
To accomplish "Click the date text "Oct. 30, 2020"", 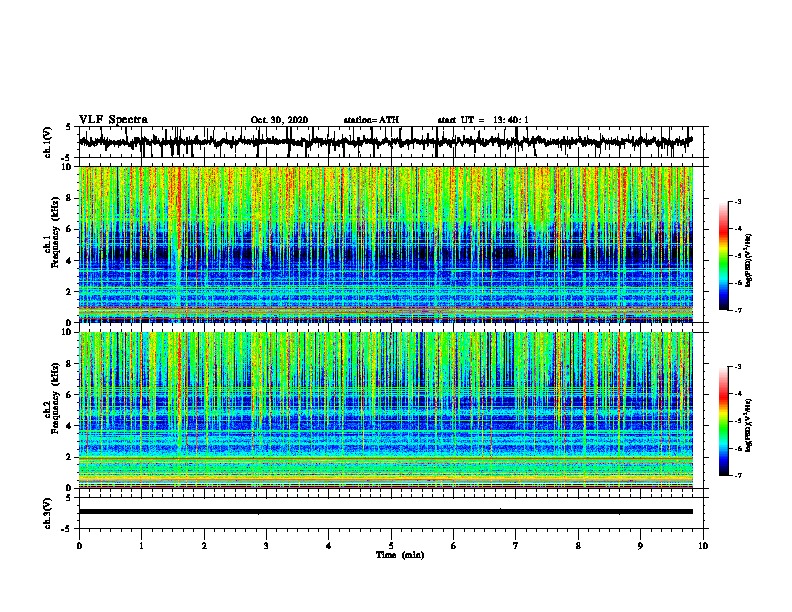I will pos(279,120).
